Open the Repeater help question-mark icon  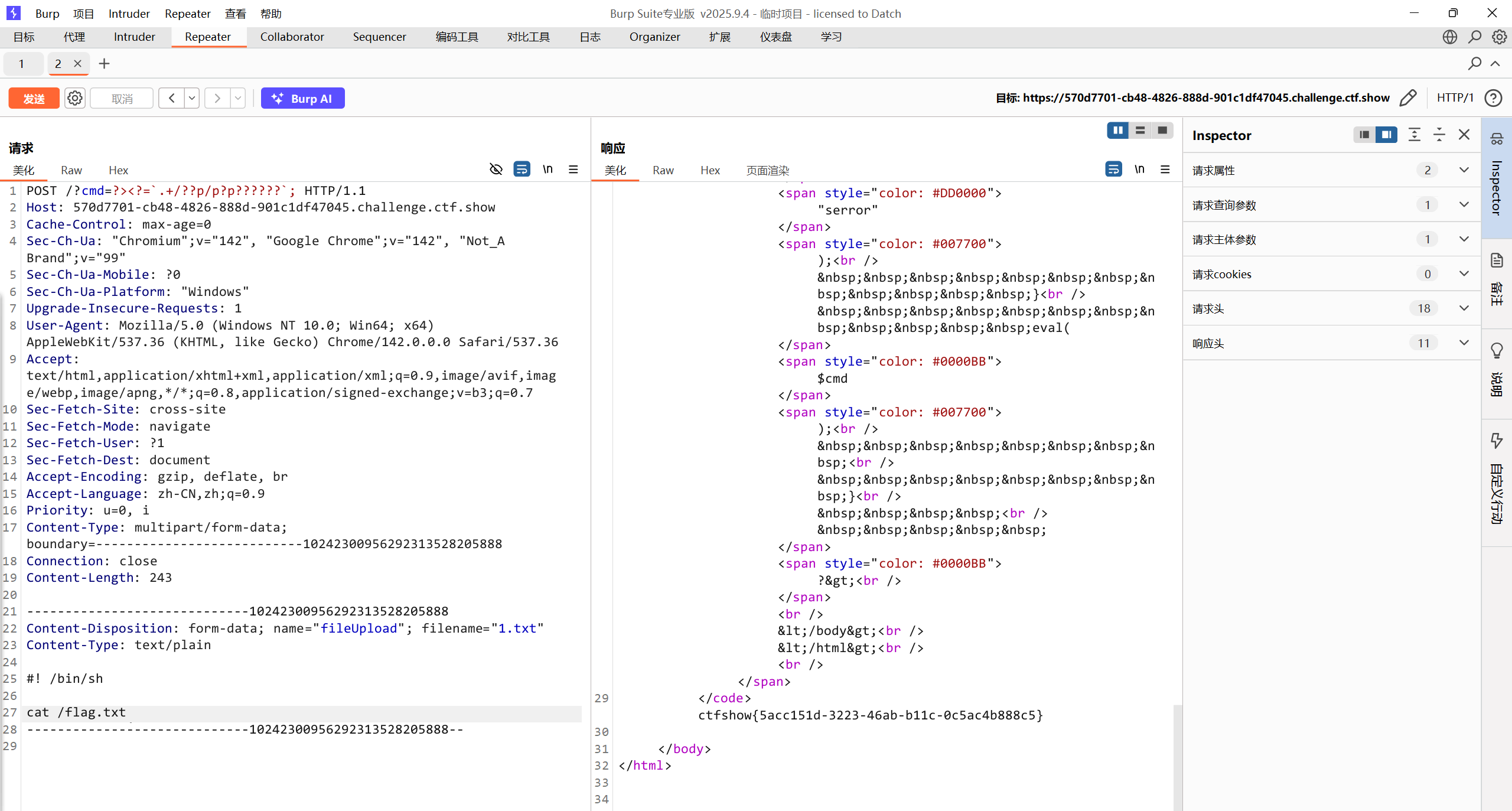(1493, 98)
